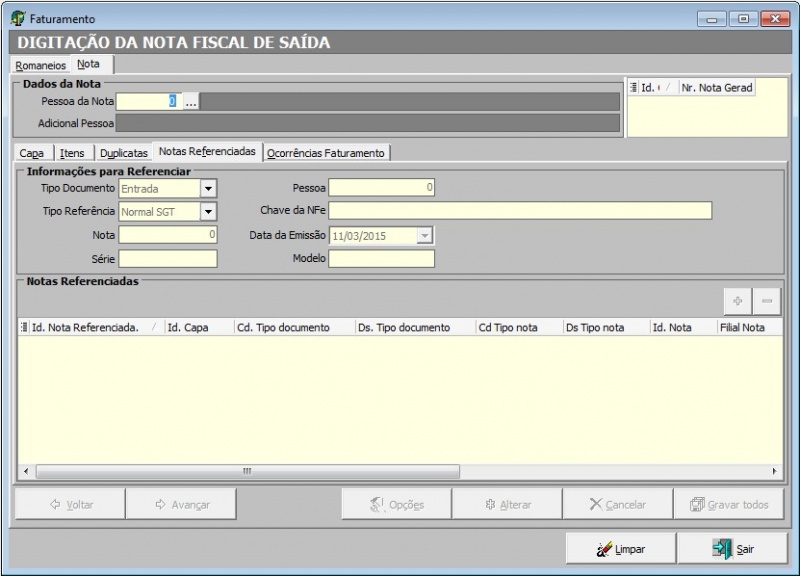Select the Ocorrências Faturamento tab
800x576 pixels.
point(325,153)
